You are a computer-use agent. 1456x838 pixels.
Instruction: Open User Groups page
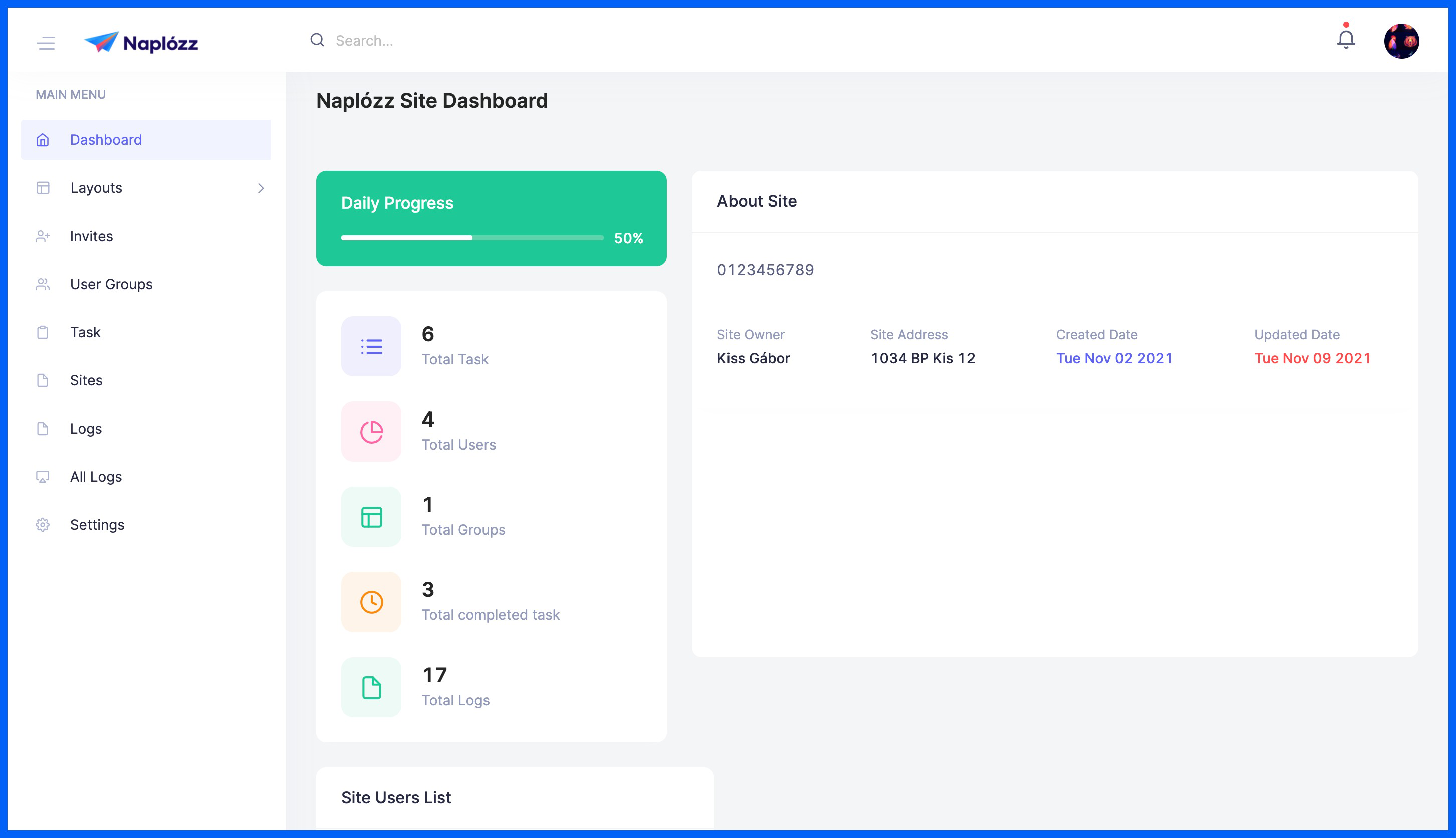pyautogui.click(x=111, y=284)
